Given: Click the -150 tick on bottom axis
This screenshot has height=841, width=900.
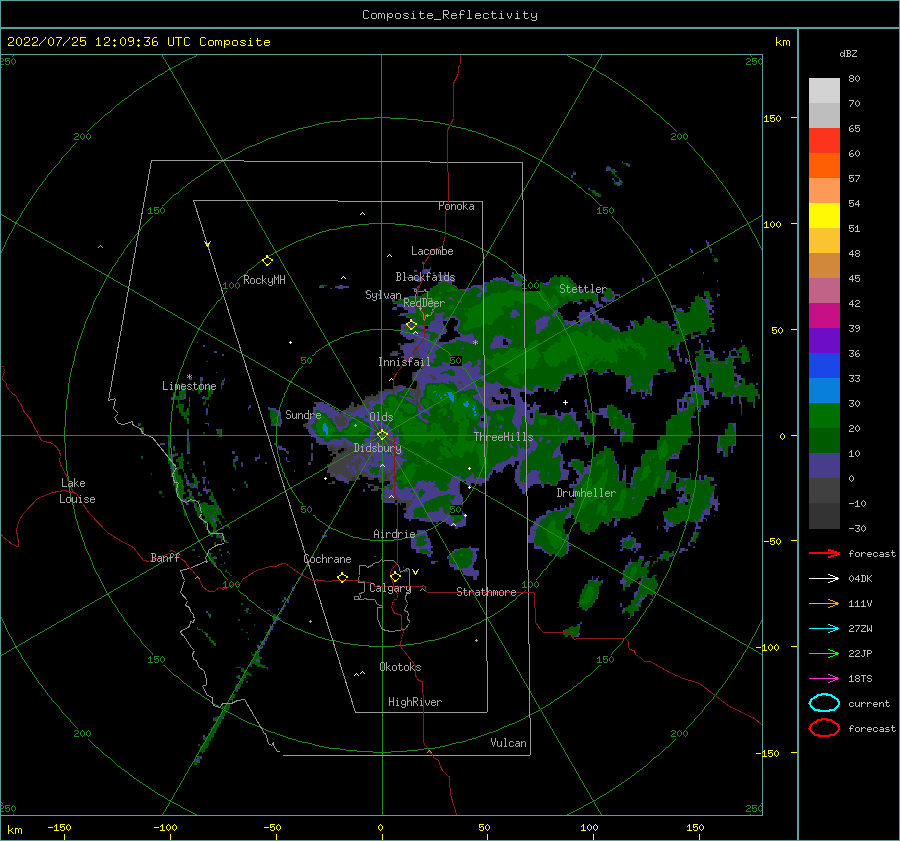Looking at the screenshot, I should pos(60,828).
